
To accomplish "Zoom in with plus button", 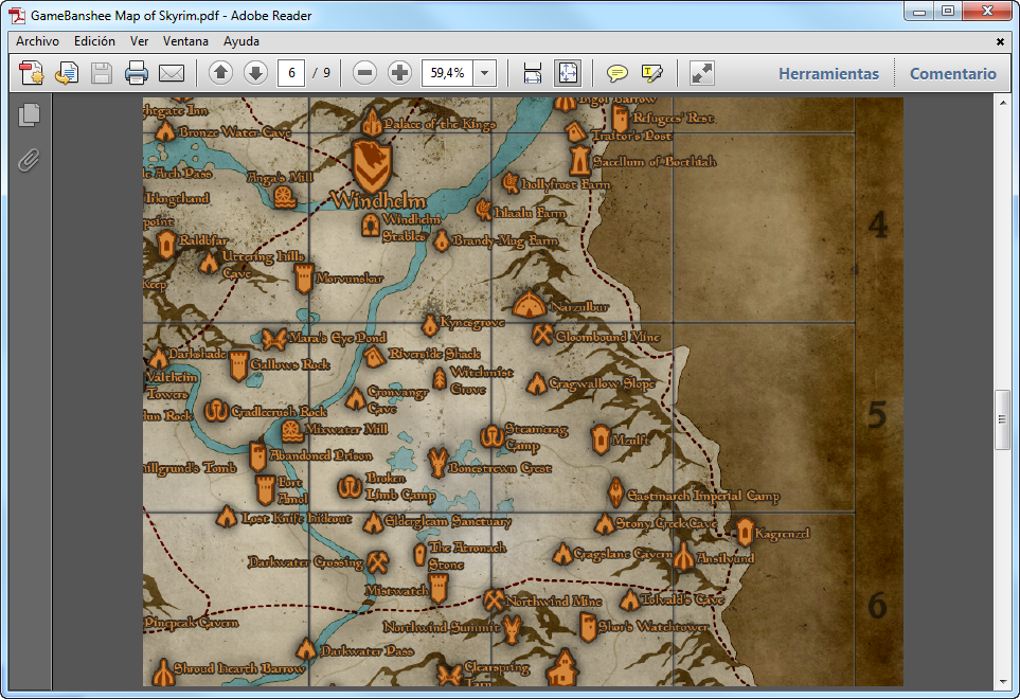I will (399, 73).
